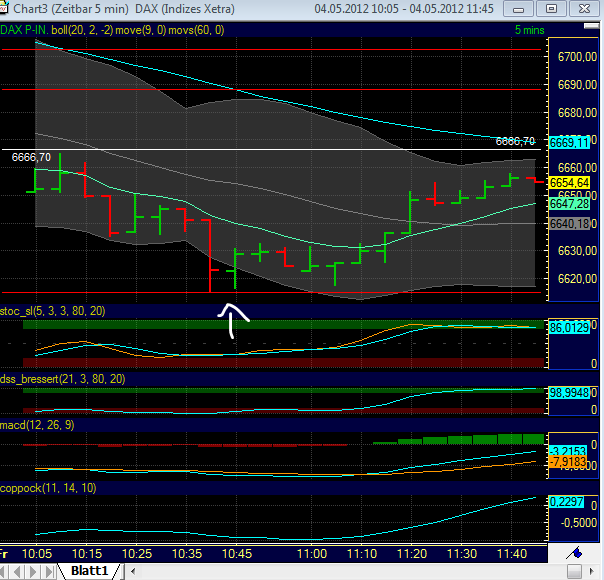Click the 6620,00 price axis label
Viewport: 604px width, 580px height.
(x=577, y=279)
